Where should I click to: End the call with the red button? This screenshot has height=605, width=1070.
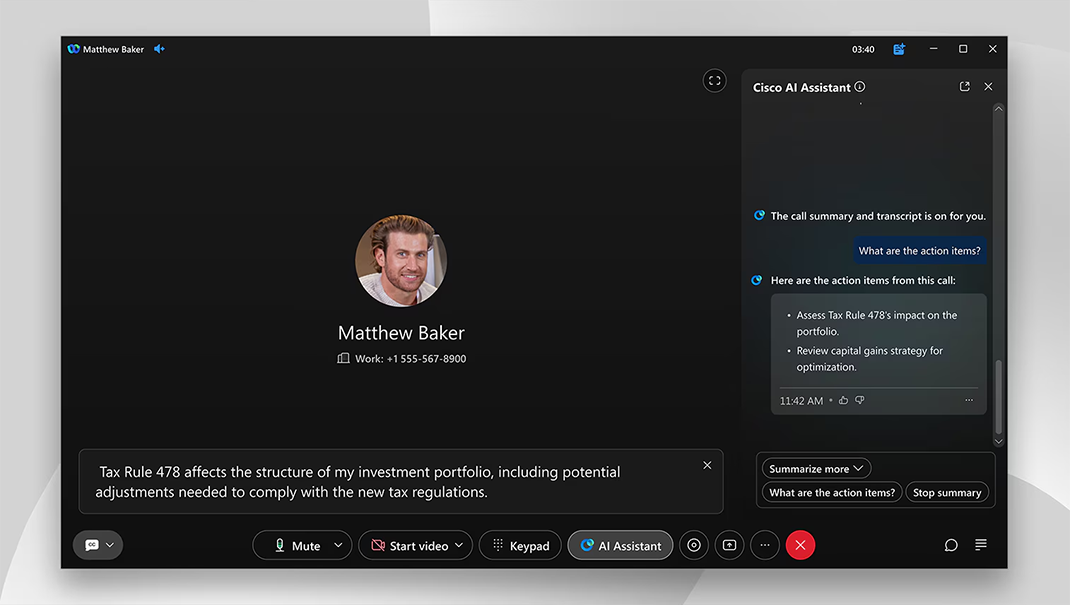point(800,545)
